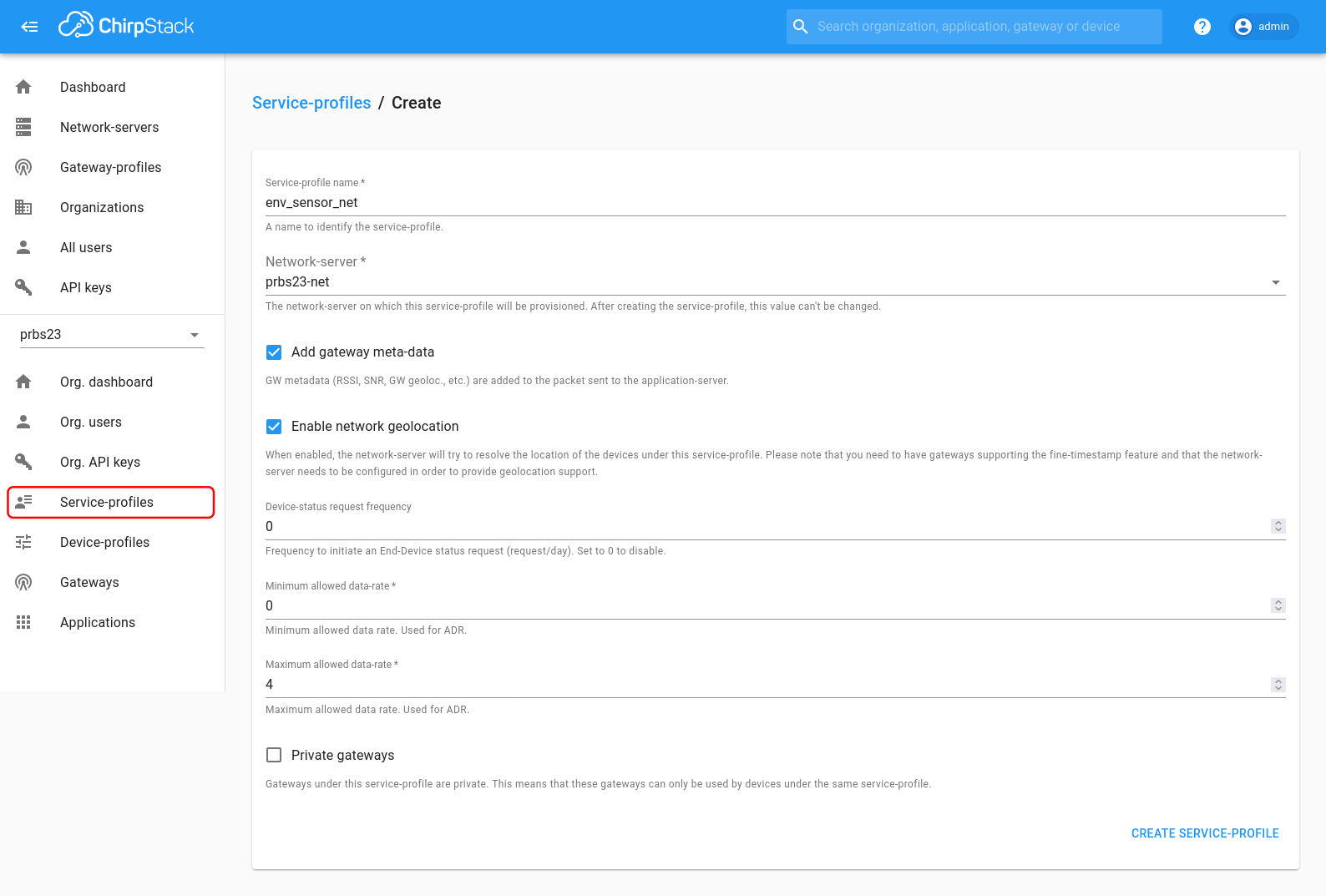Image resolution: width=1326 pixels, height=896 pixels.
Task: Click the Org. API keys key icon
Action: tap(23, 462)
